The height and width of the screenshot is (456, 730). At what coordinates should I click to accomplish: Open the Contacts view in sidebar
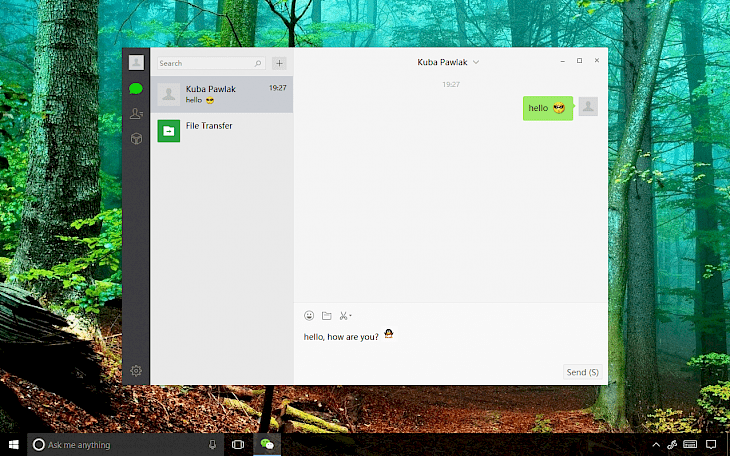[136, 114]
